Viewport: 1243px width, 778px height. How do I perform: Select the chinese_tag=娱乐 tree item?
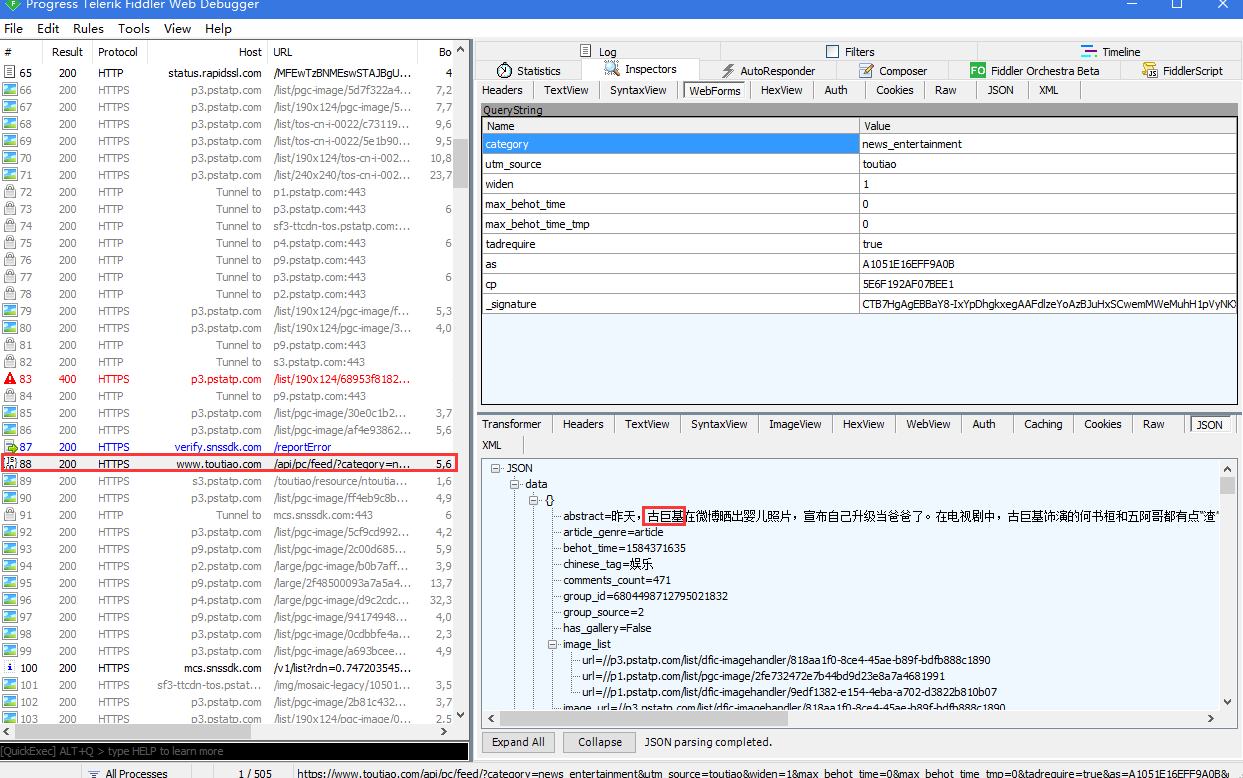608,564
